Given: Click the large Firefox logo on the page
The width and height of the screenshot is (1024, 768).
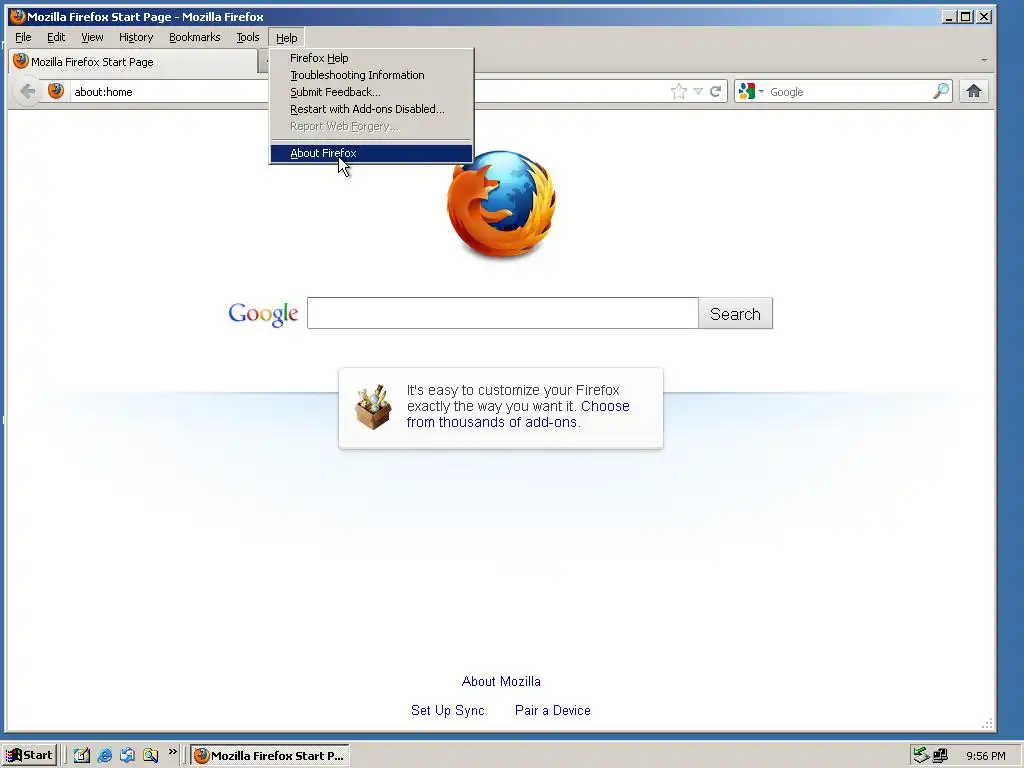Looking at the screenshot, I should coord(501,204).
